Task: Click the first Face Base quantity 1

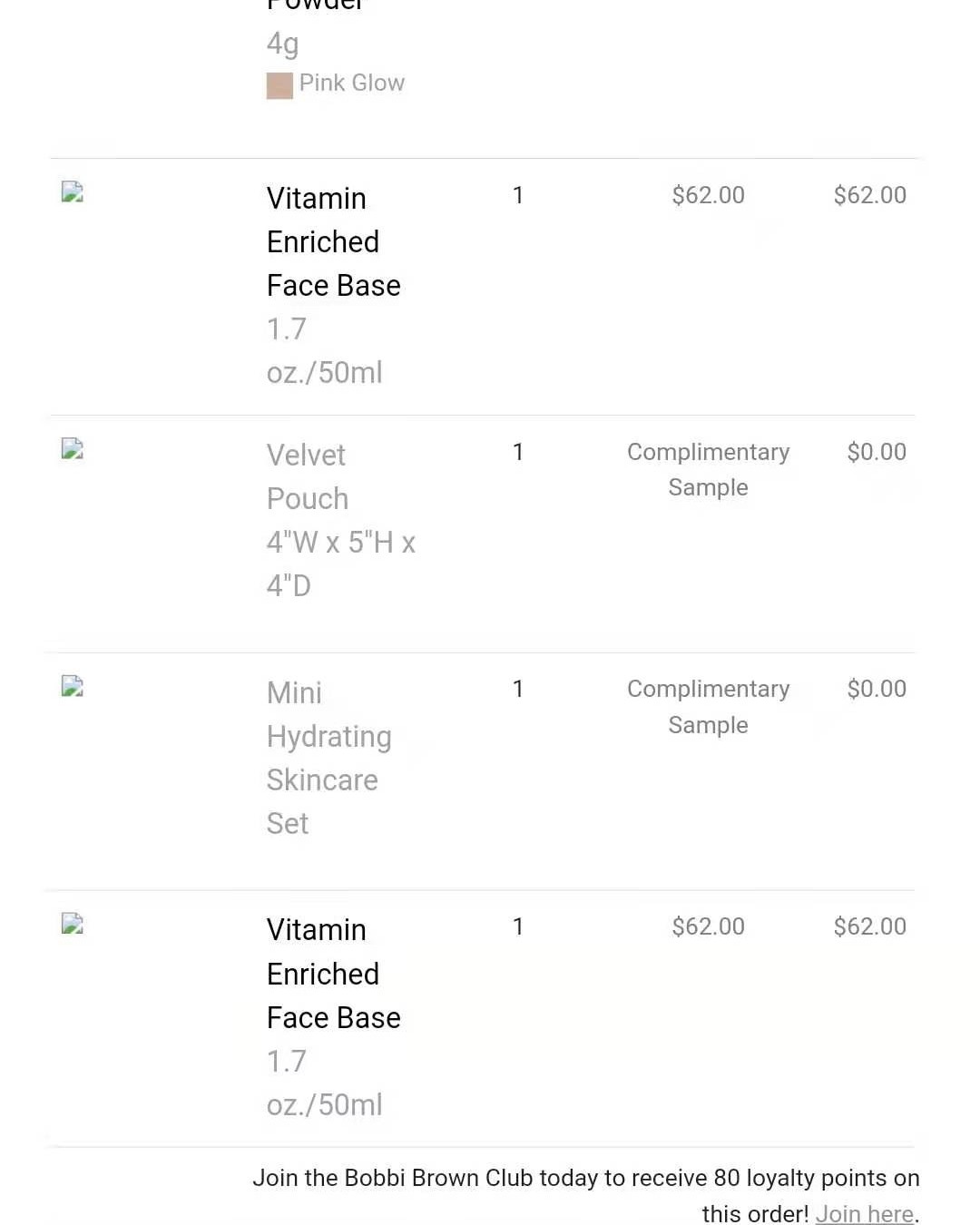Action: [518, 195]
